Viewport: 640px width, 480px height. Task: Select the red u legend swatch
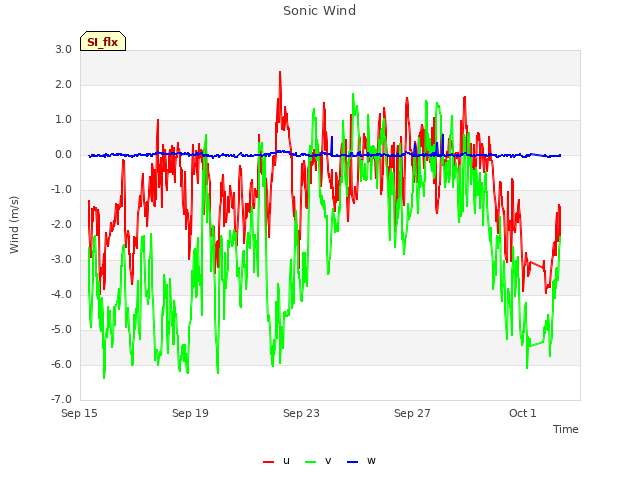(269, 462)
